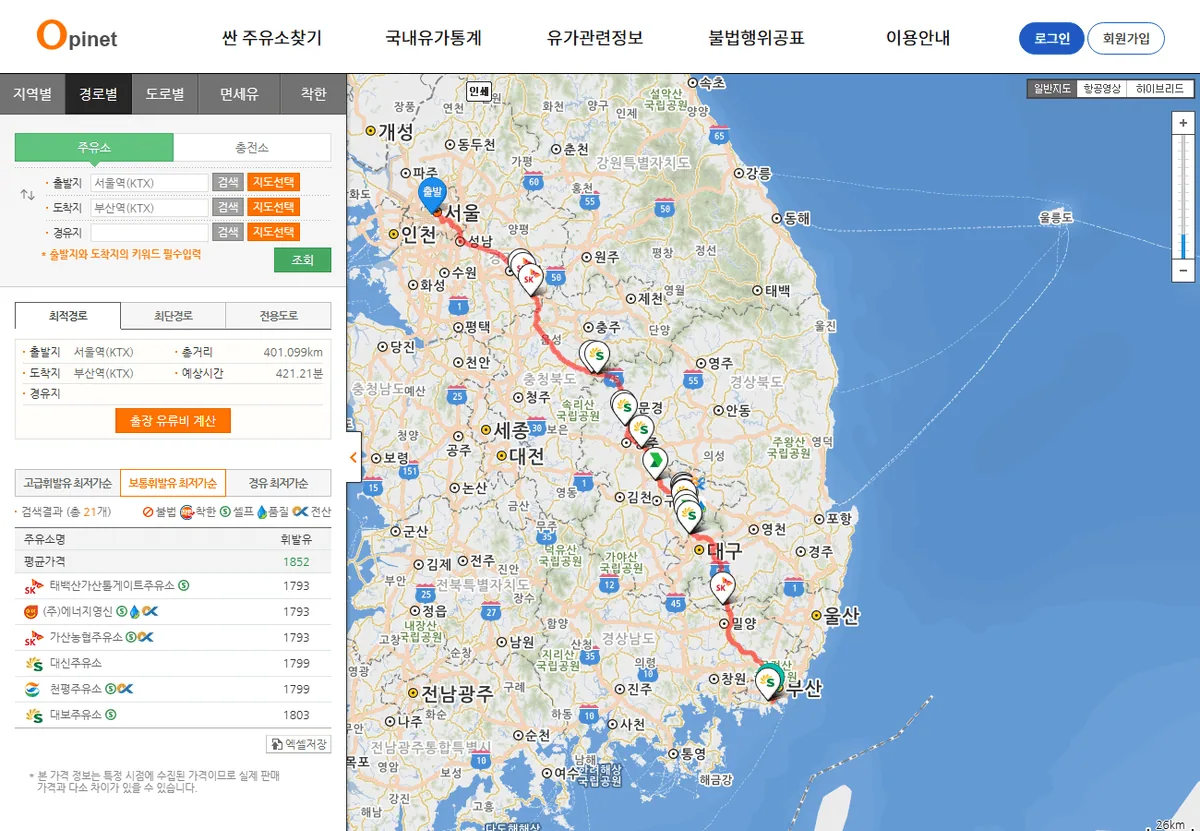Collapse the side panel with orange arrow
This screenshot has height=831, width=1200.
[x=353, y=458]
